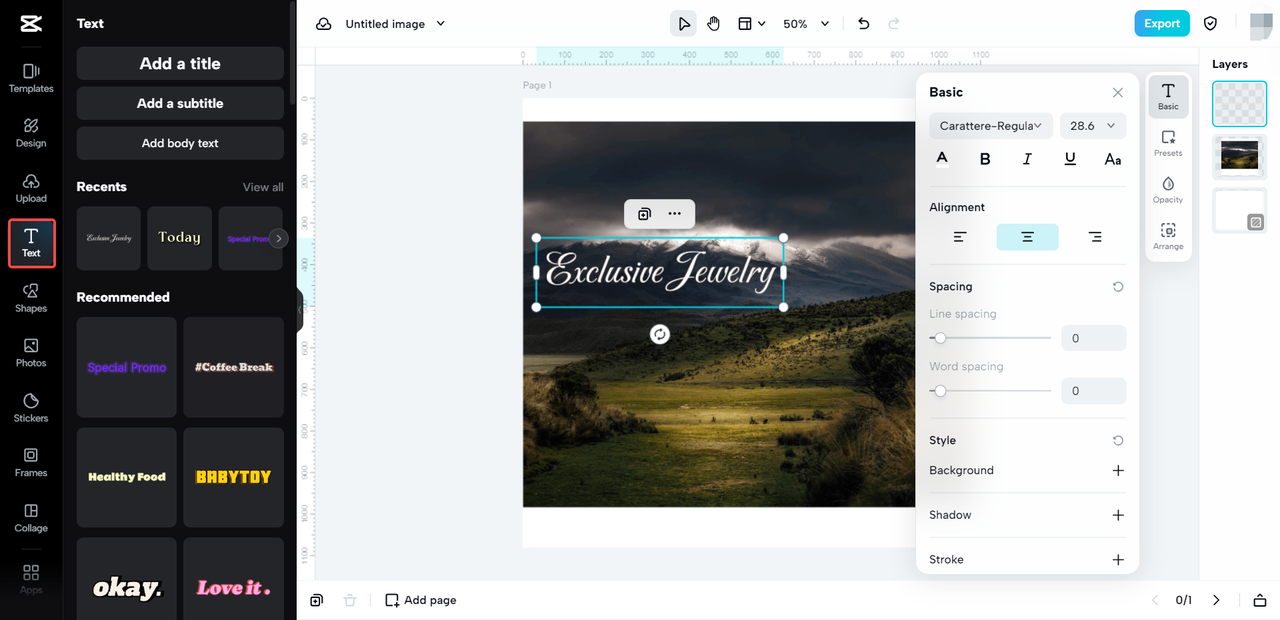Reset the Style settings
Image resolution: width=1280 pixels, height=620 pixels.
tap(1118, 441)
